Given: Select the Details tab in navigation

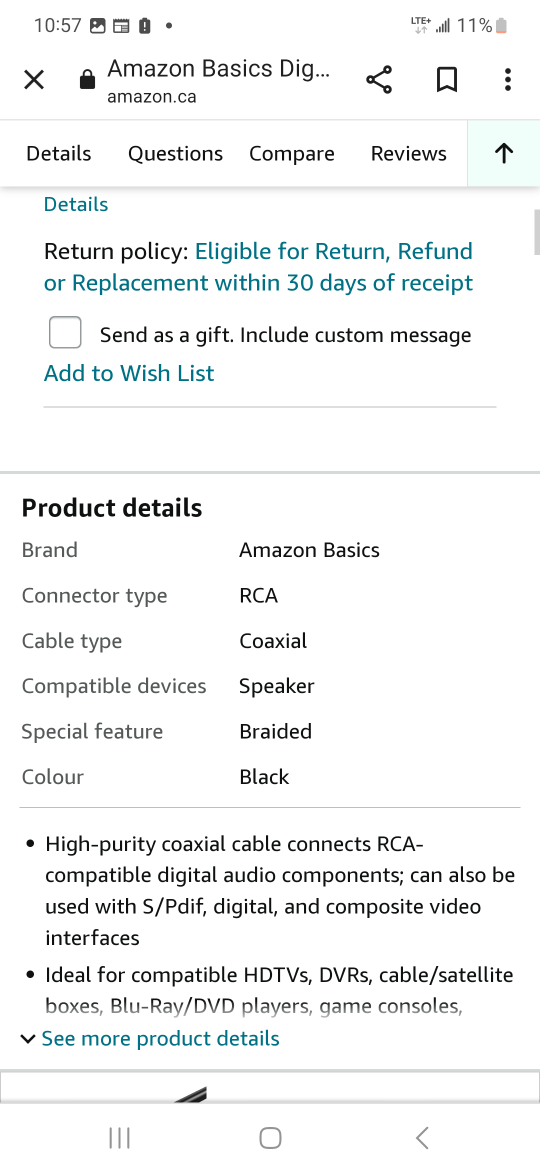Looking at the screenshot, I should pos(59,154).
